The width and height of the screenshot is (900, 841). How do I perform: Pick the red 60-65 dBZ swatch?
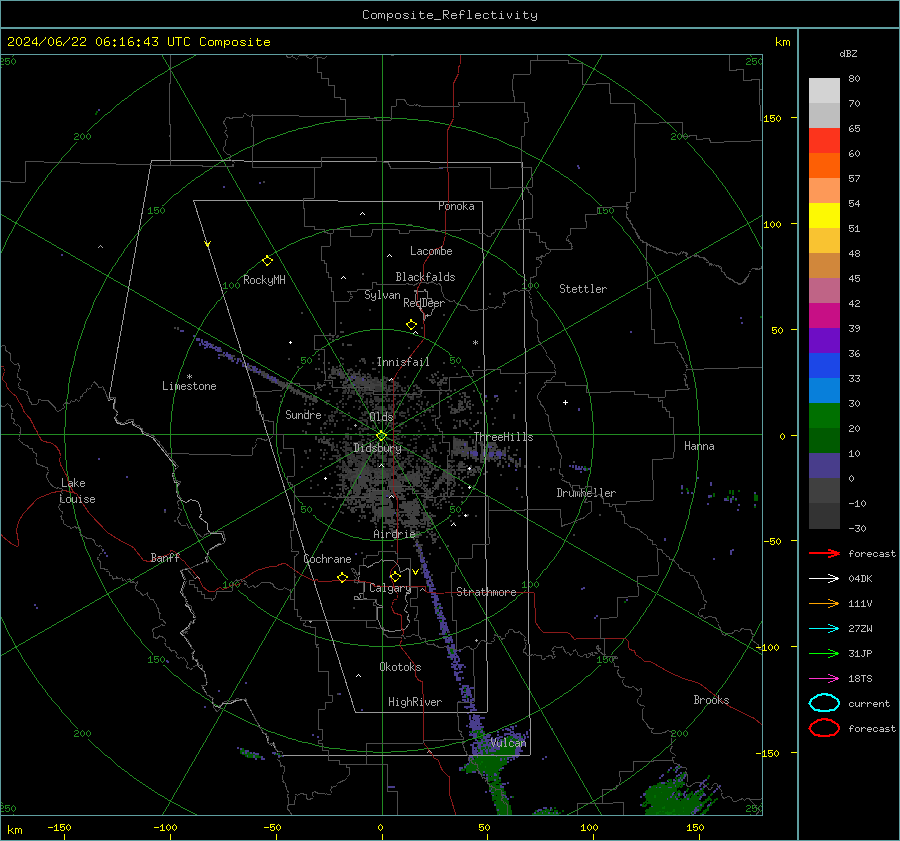[824, 141]
